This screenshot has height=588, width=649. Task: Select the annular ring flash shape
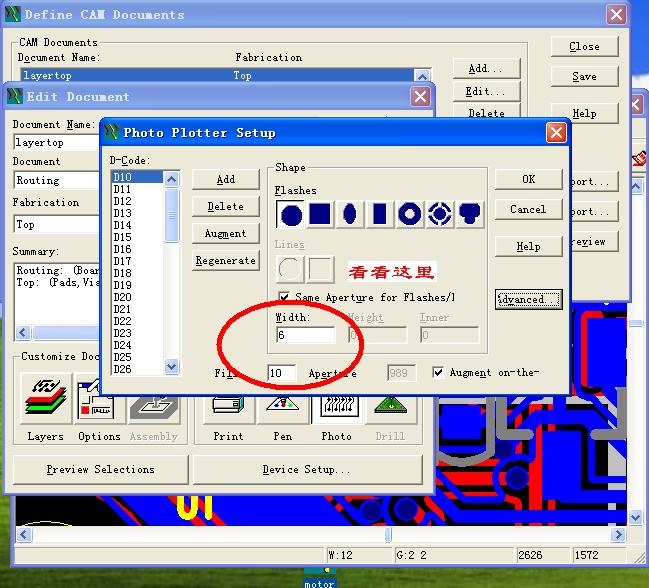409,214
